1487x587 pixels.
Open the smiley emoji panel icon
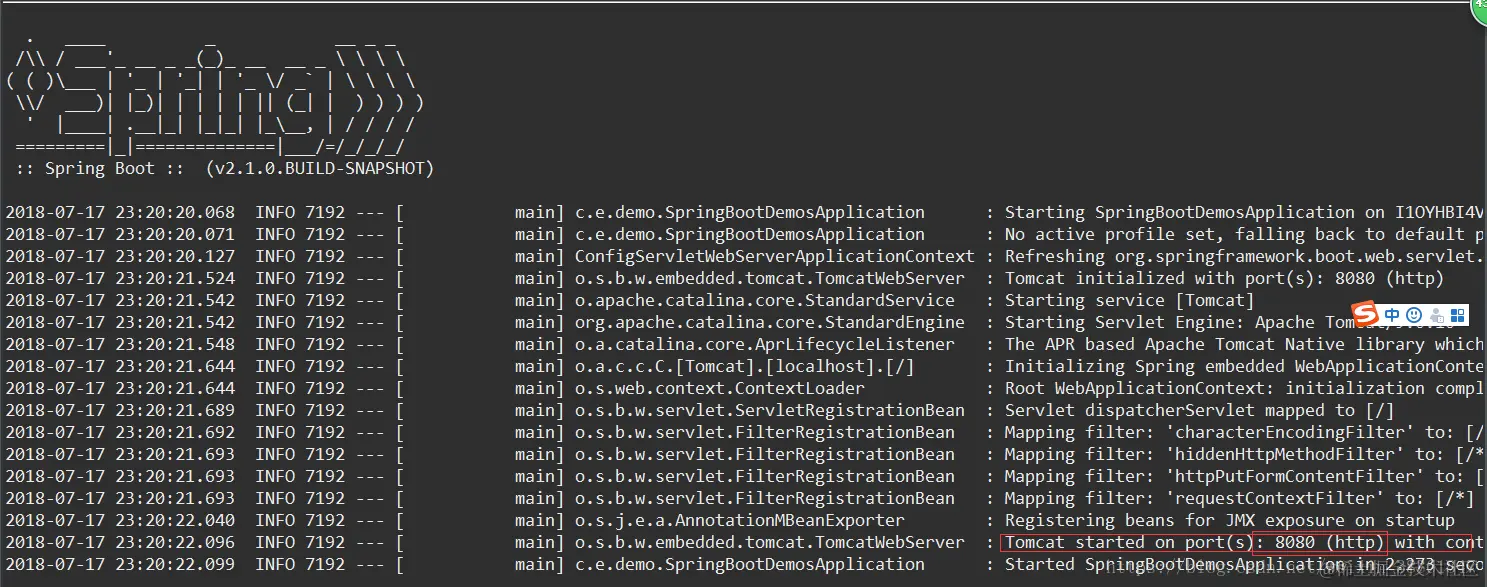[x=1415, y=316]
